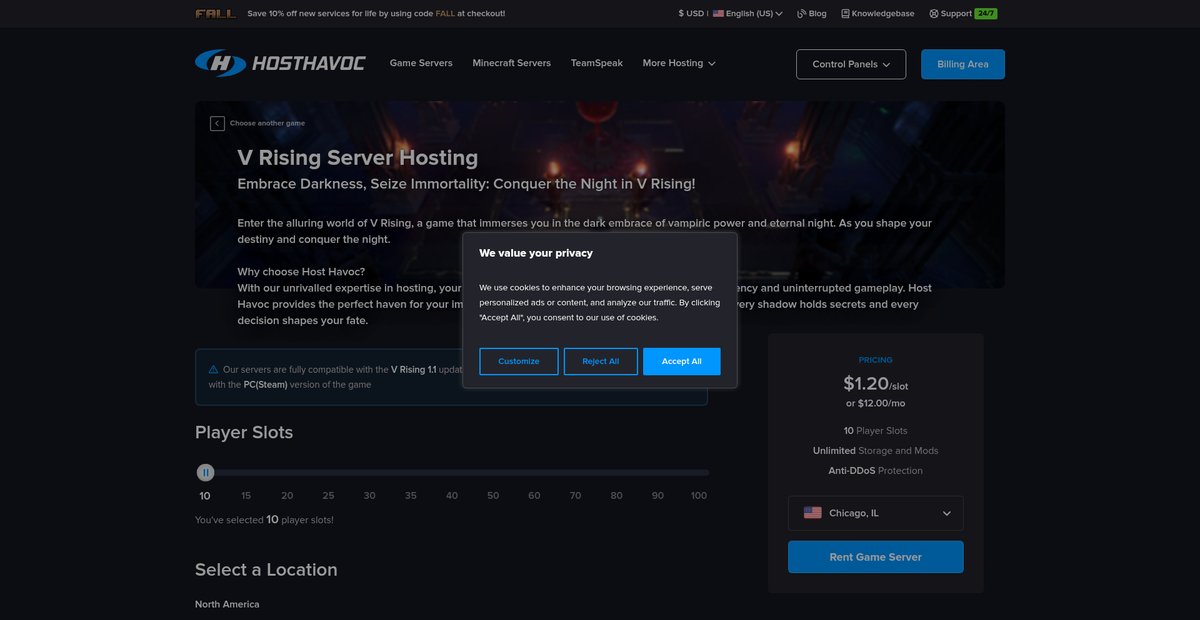
Task: Expand the More Hosting menu
Action: click(679, 63)
